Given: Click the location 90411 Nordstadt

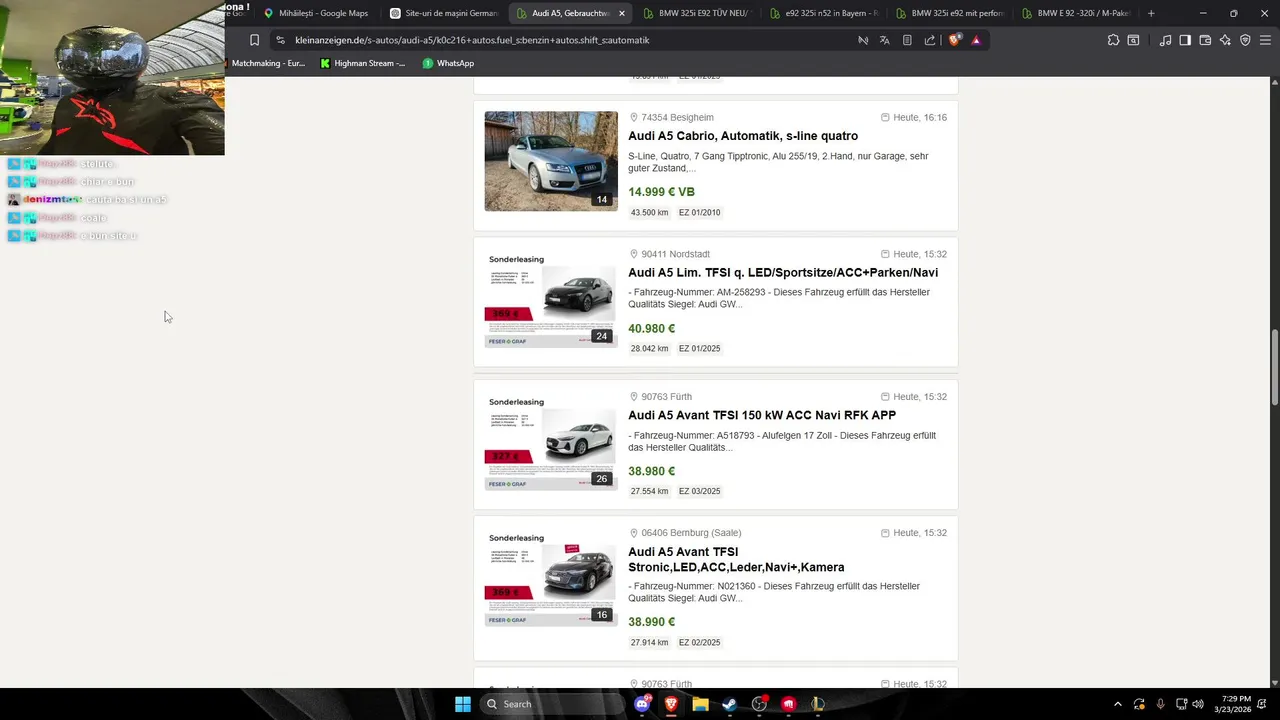Looking at the screenshot, I should point(676,254).
